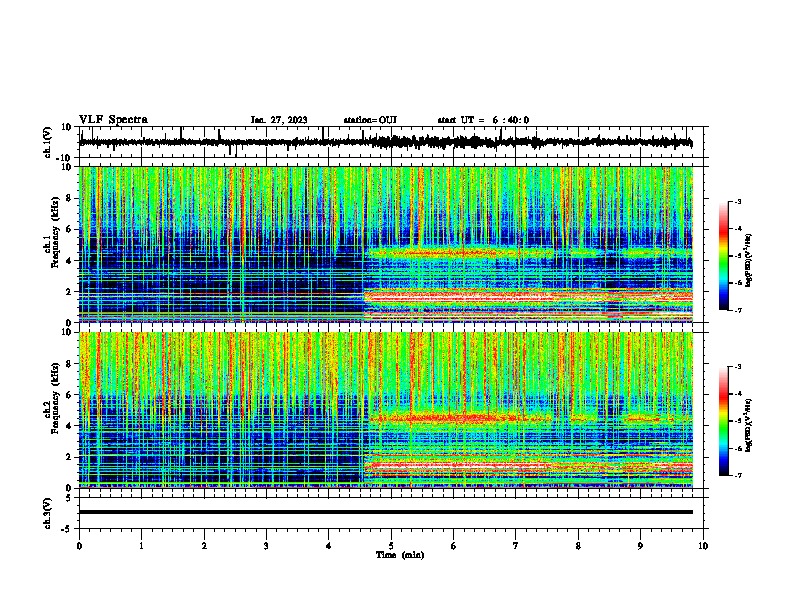
Task: Click "-3" on the ch.1 color bar
Action: (x=737, y=201)
